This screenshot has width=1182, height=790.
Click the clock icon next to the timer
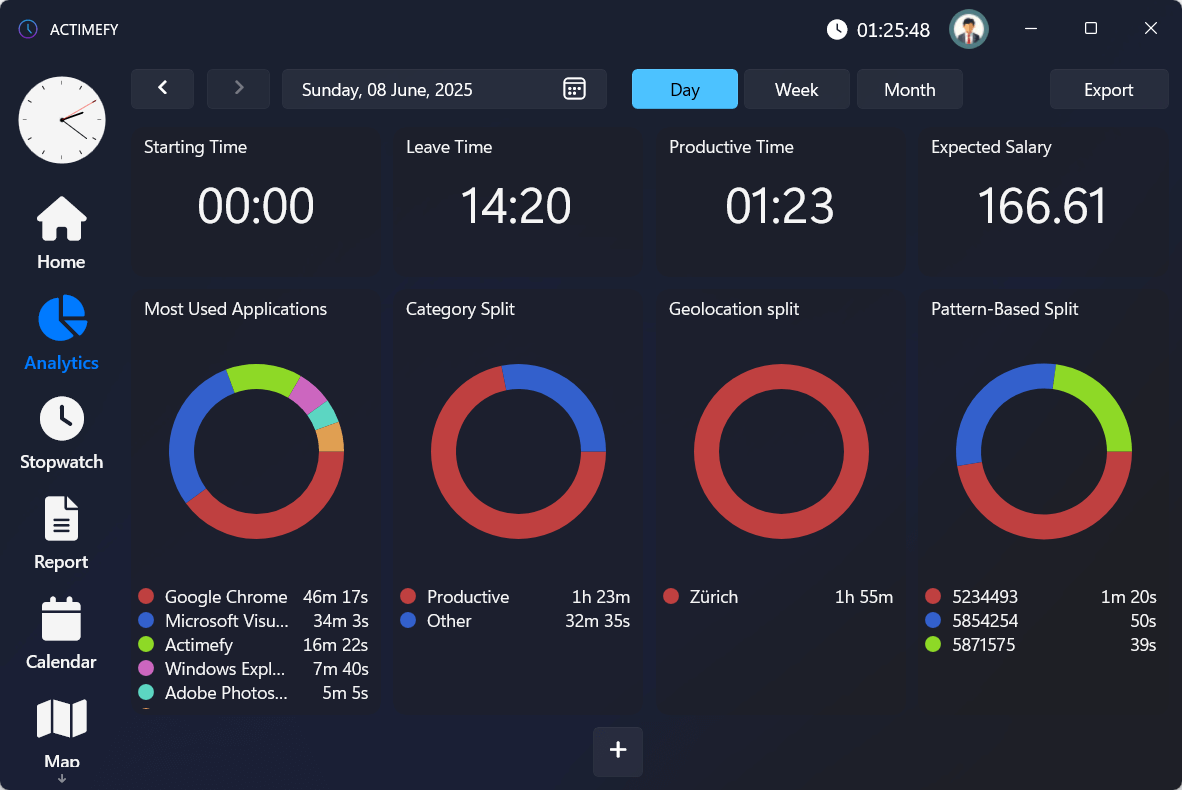(x=837, y=29)
